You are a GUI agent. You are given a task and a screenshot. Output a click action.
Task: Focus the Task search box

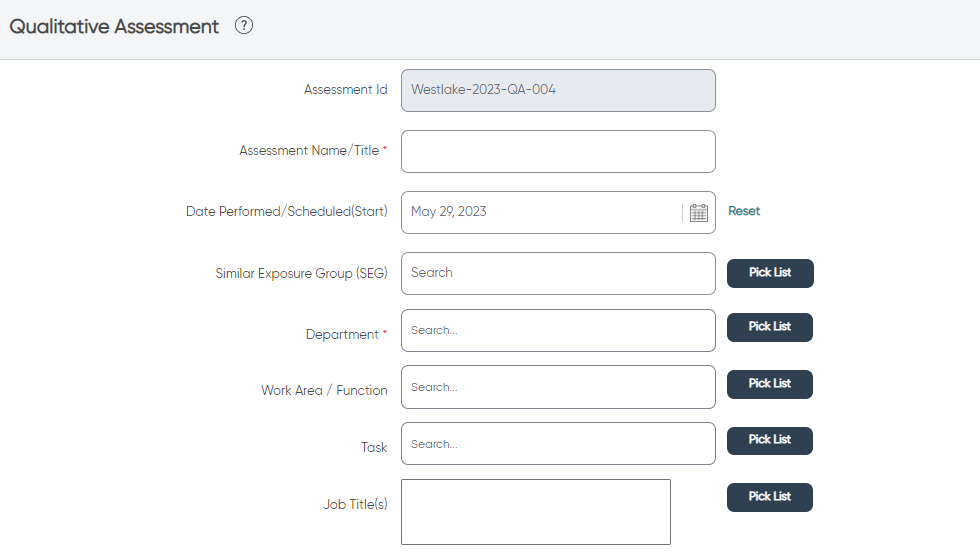click(558, 444)
